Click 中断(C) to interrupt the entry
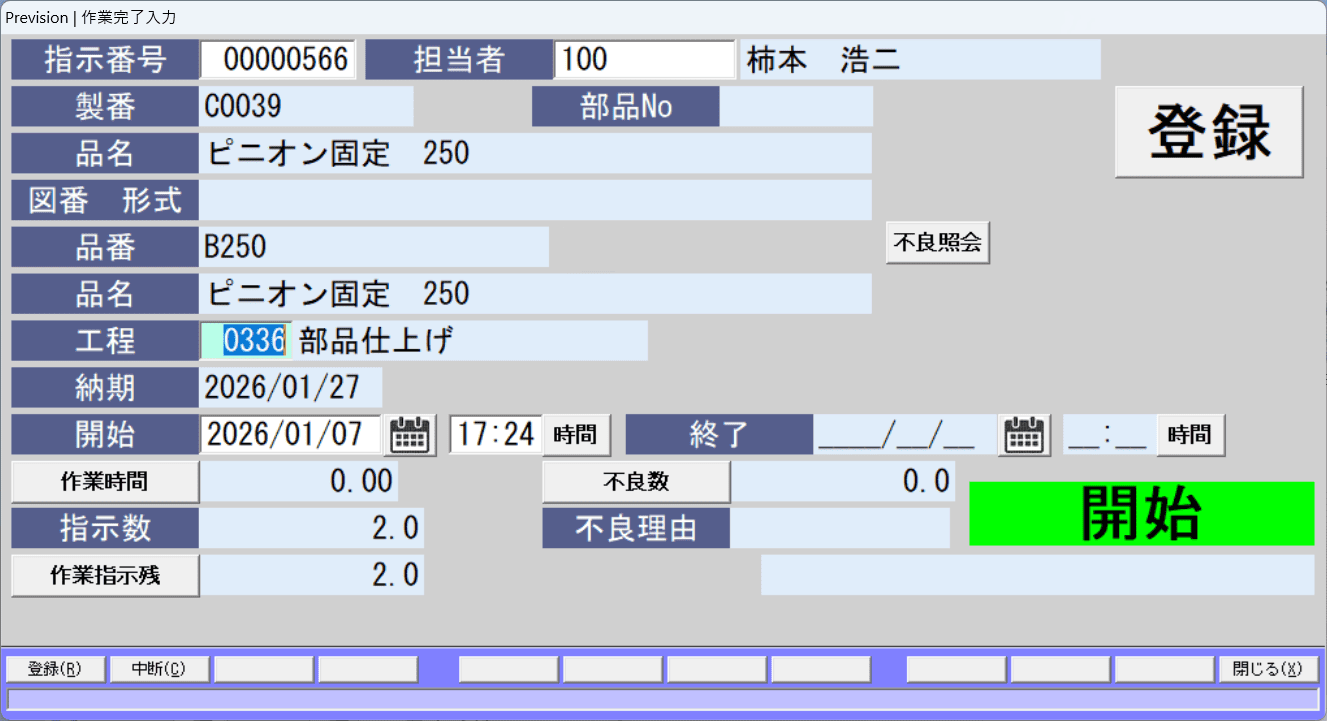 (x=160, y=668)
